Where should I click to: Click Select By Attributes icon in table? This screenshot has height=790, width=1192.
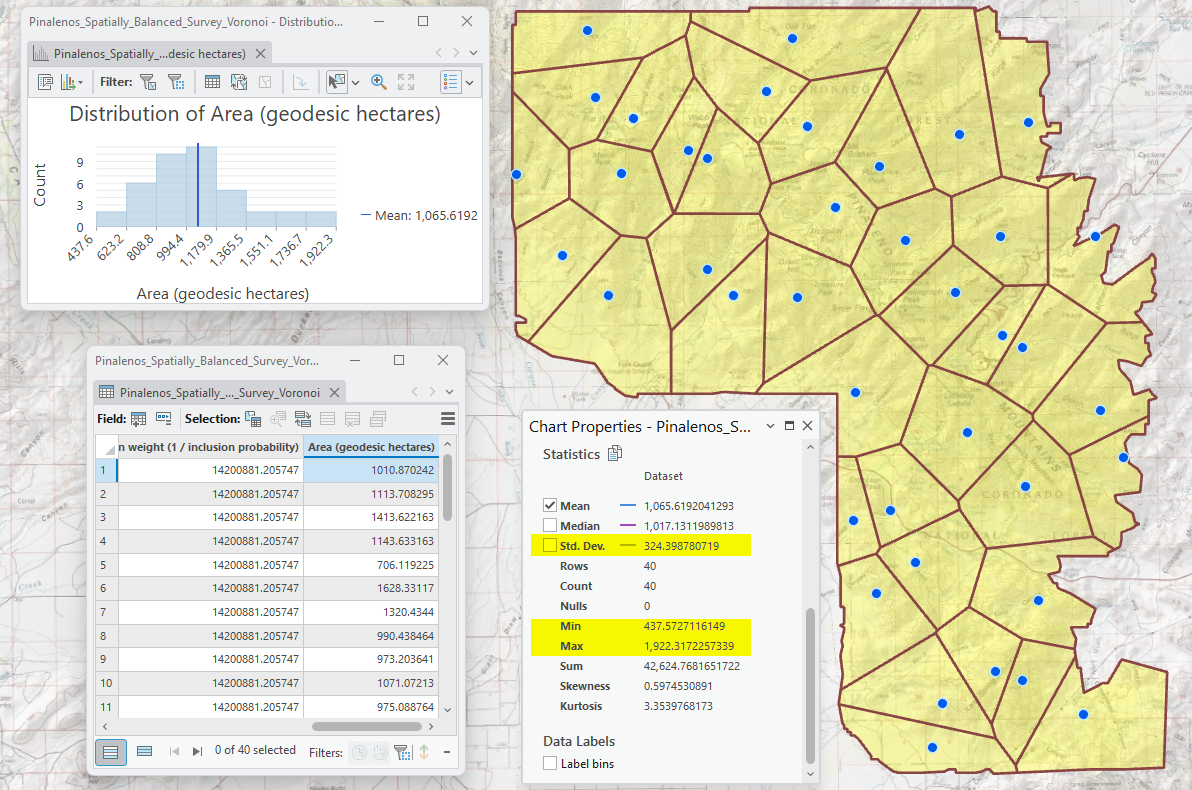click(253, 419)
